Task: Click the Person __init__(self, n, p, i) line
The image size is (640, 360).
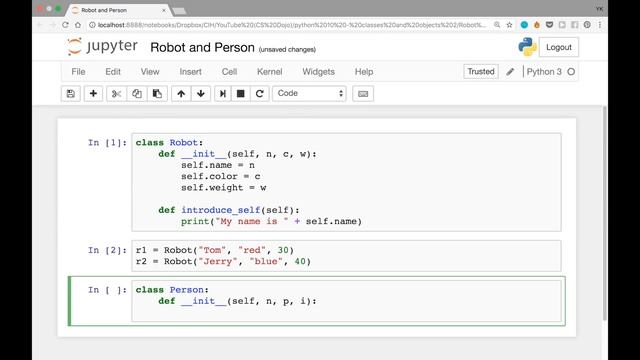Action: coord(237,301)
